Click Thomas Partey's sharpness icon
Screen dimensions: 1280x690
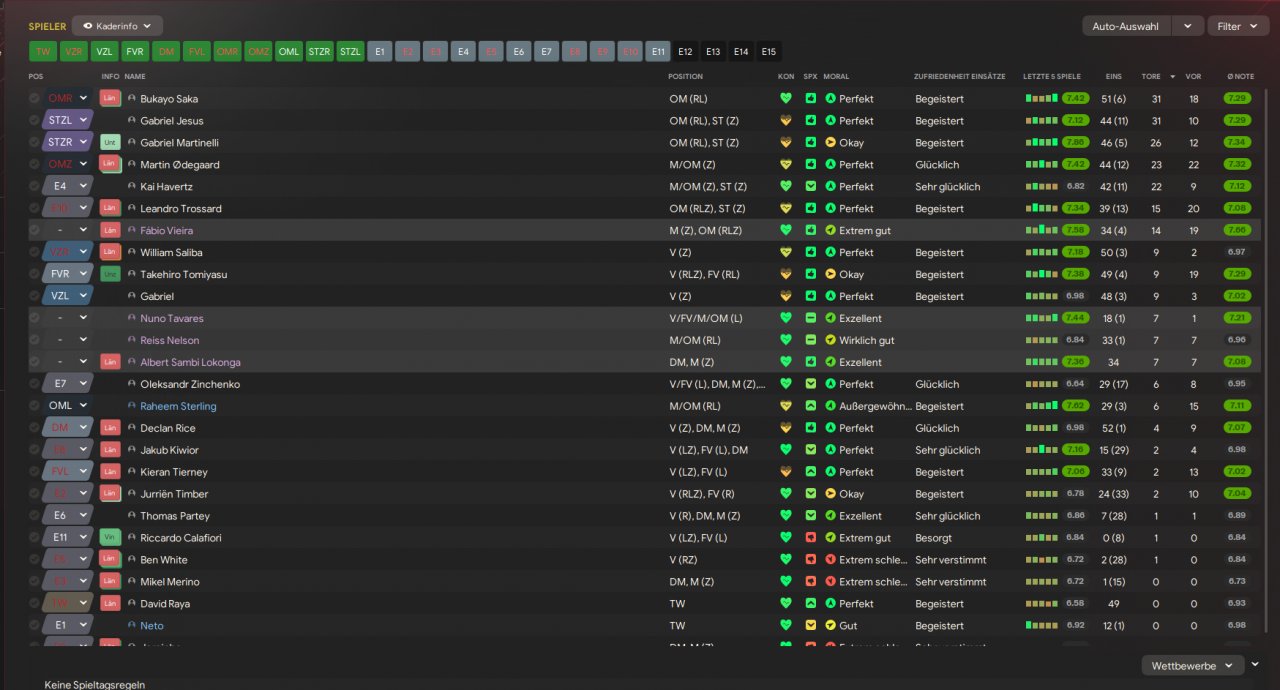pyautogui.click(x=810, y=516)
